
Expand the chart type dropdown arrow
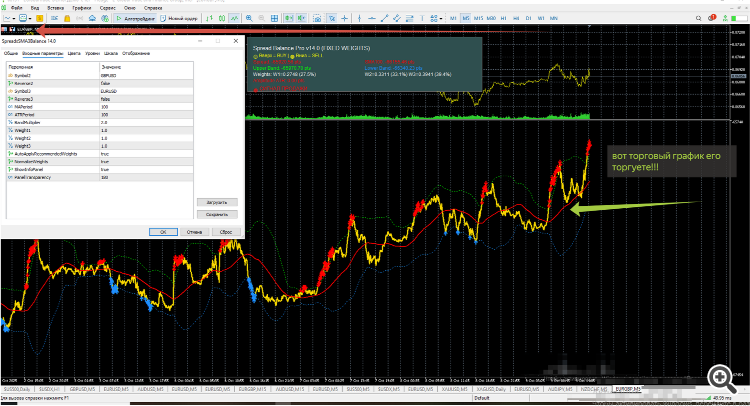tap(14, 19)
